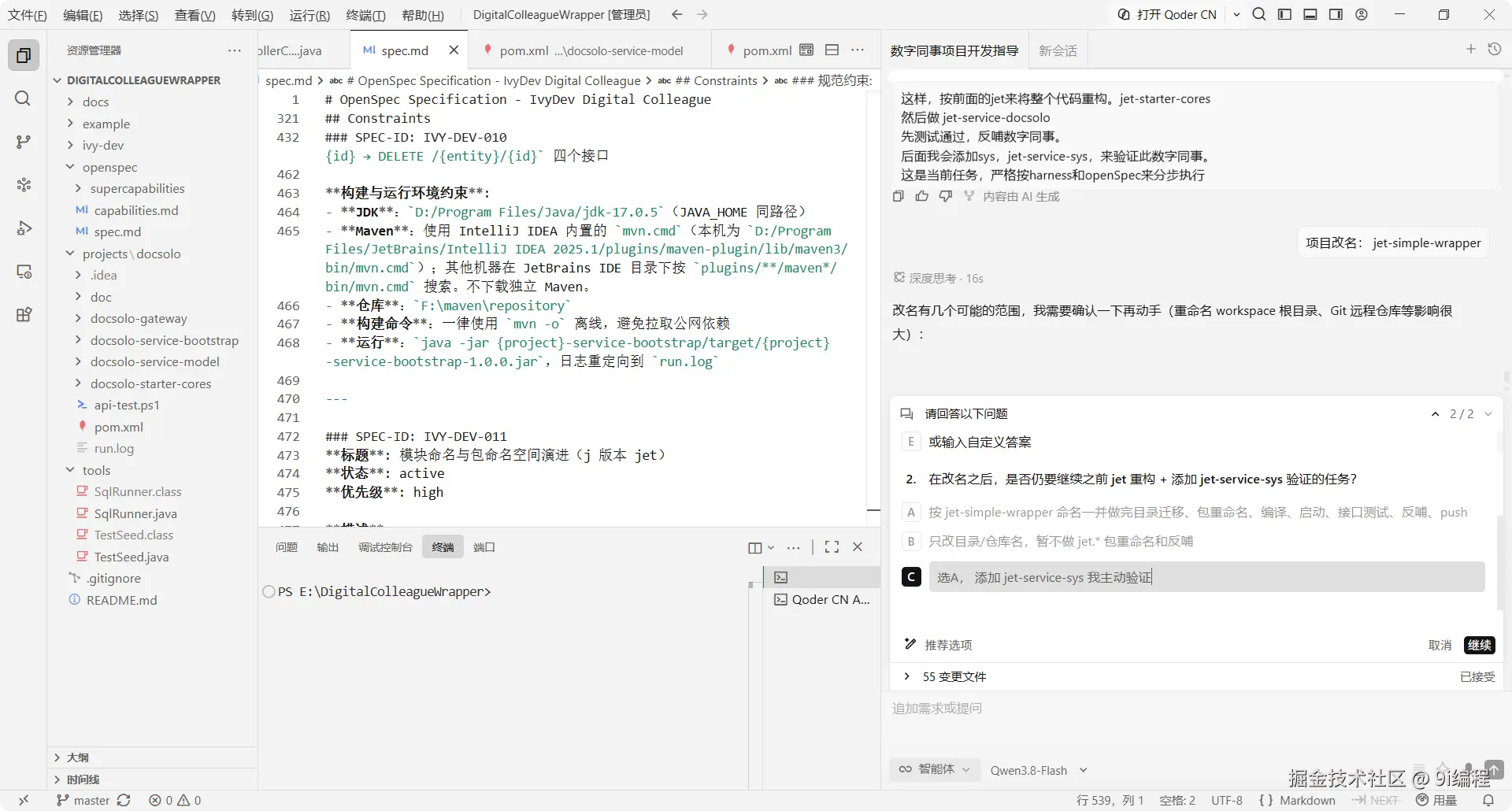The height and width of the screenshot is (811, 1512).
Task: Open preview icon for spec.md editor
Action: click(806, 50)
